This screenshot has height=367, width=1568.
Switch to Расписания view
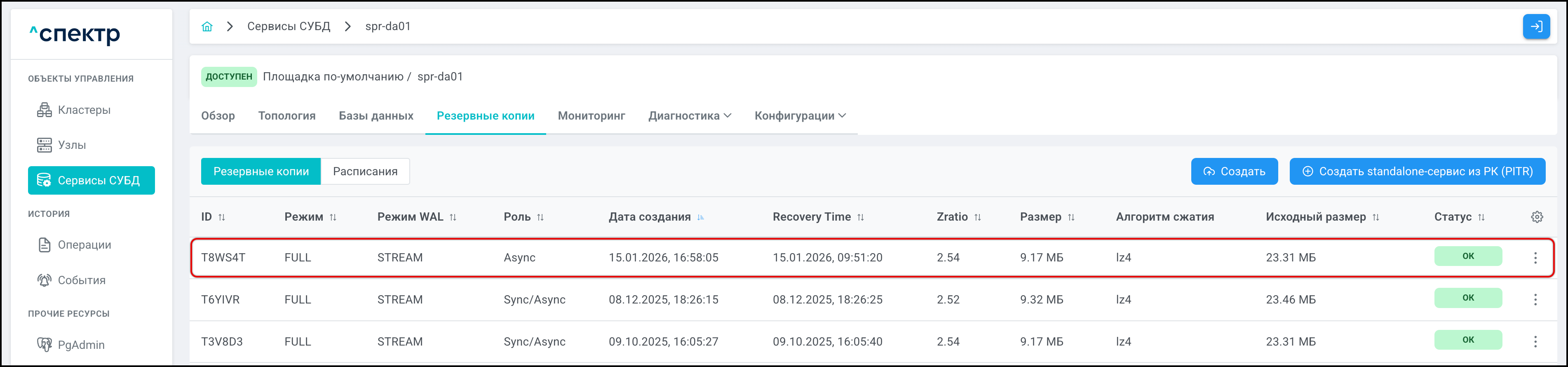365,172
